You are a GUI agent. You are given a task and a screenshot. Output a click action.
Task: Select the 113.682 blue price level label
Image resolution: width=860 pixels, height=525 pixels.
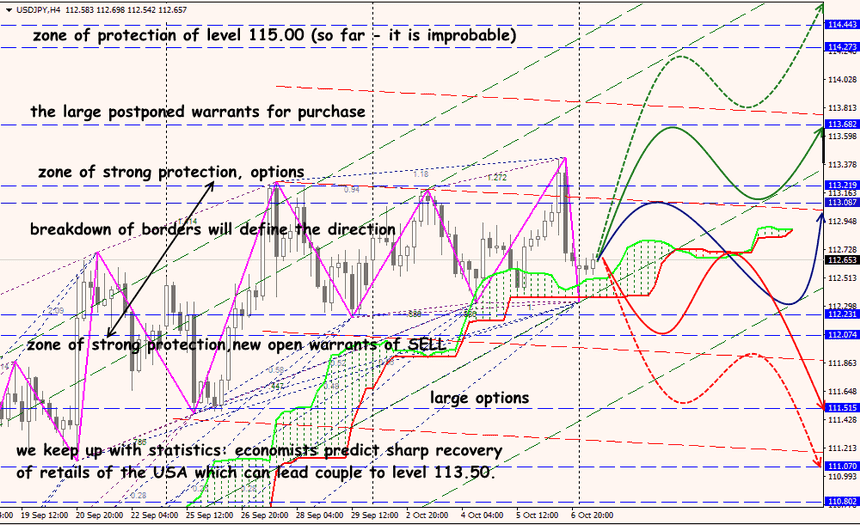842,125
